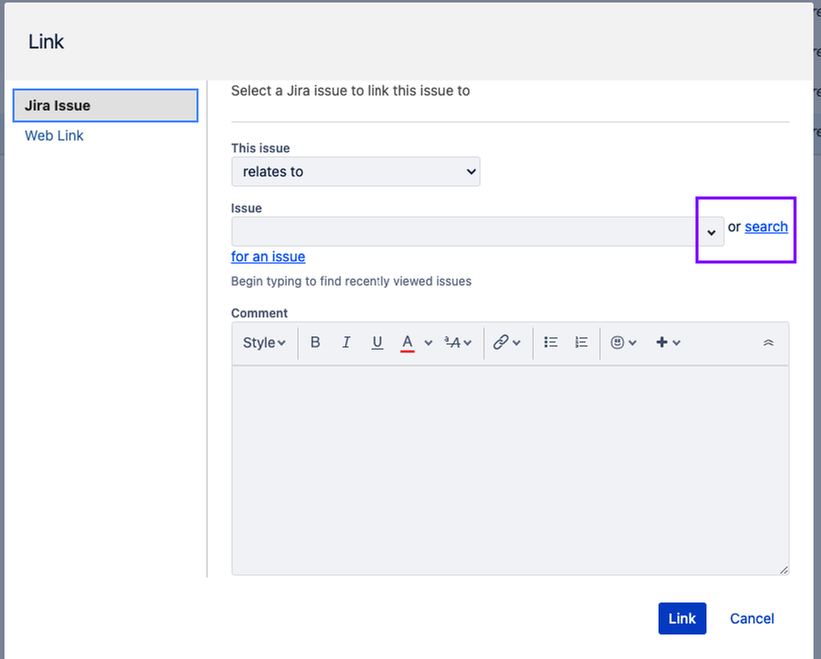Click the 'search' link

[766, 227]
